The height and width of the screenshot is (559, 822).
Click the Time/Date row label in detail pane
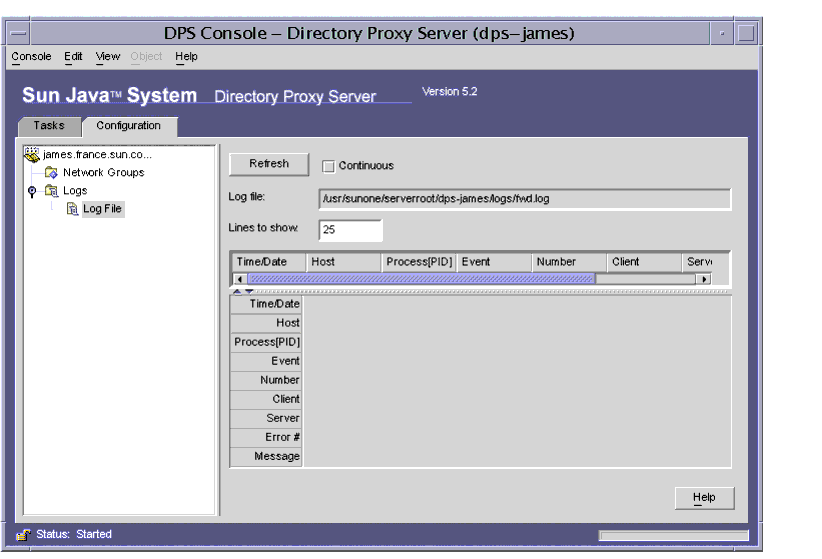266,304
